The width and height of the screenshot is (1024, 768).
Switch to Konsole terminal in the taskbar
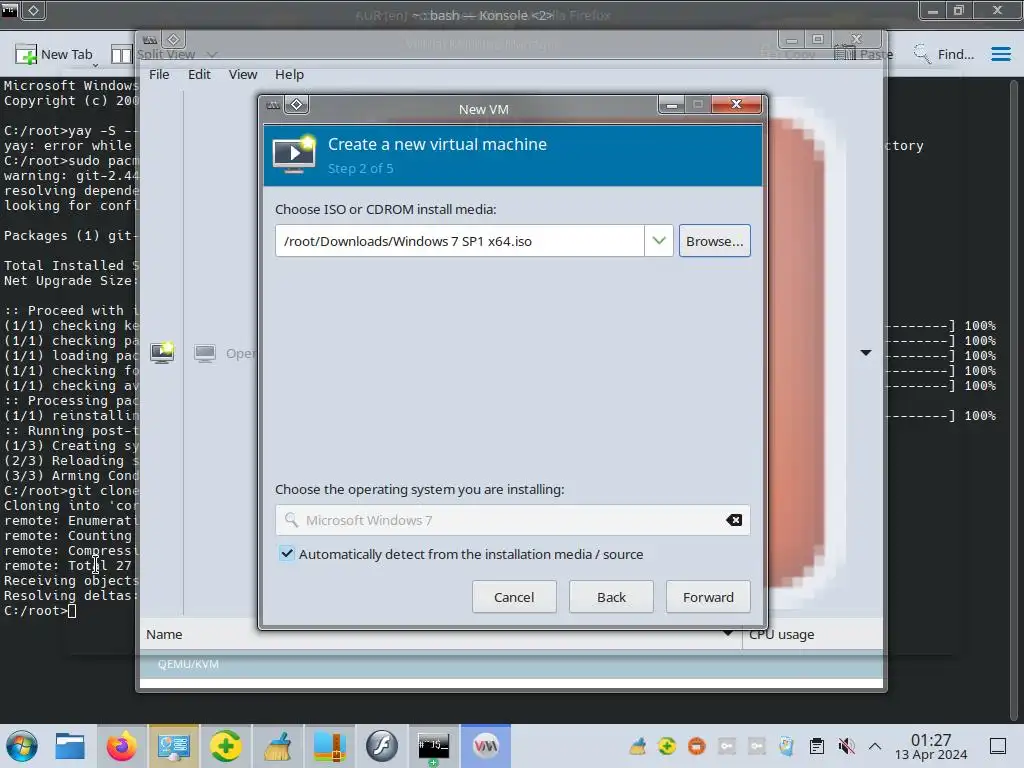click(x=434, y=746)
